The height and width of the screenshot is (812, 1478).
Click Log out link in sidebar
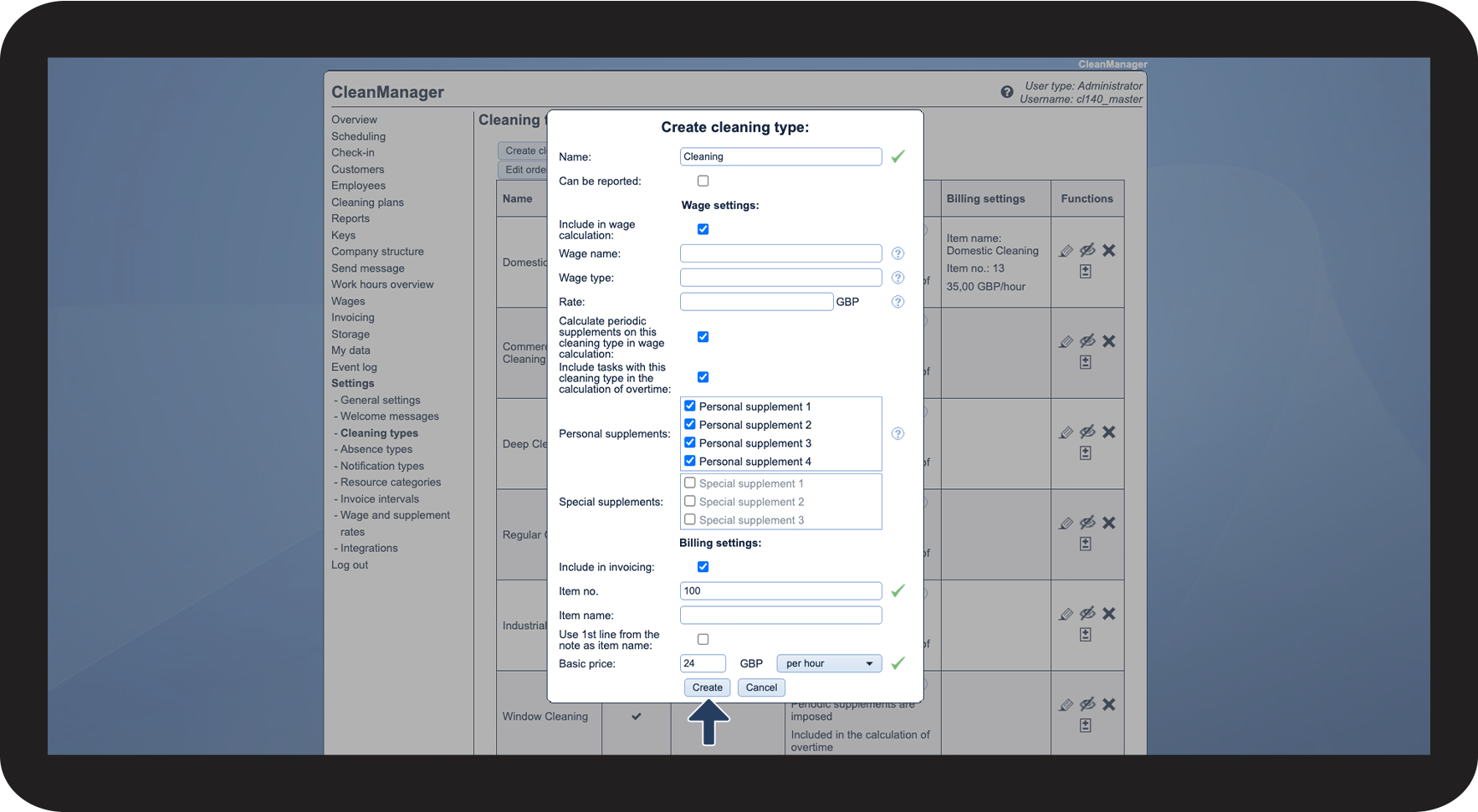[350, 565]
